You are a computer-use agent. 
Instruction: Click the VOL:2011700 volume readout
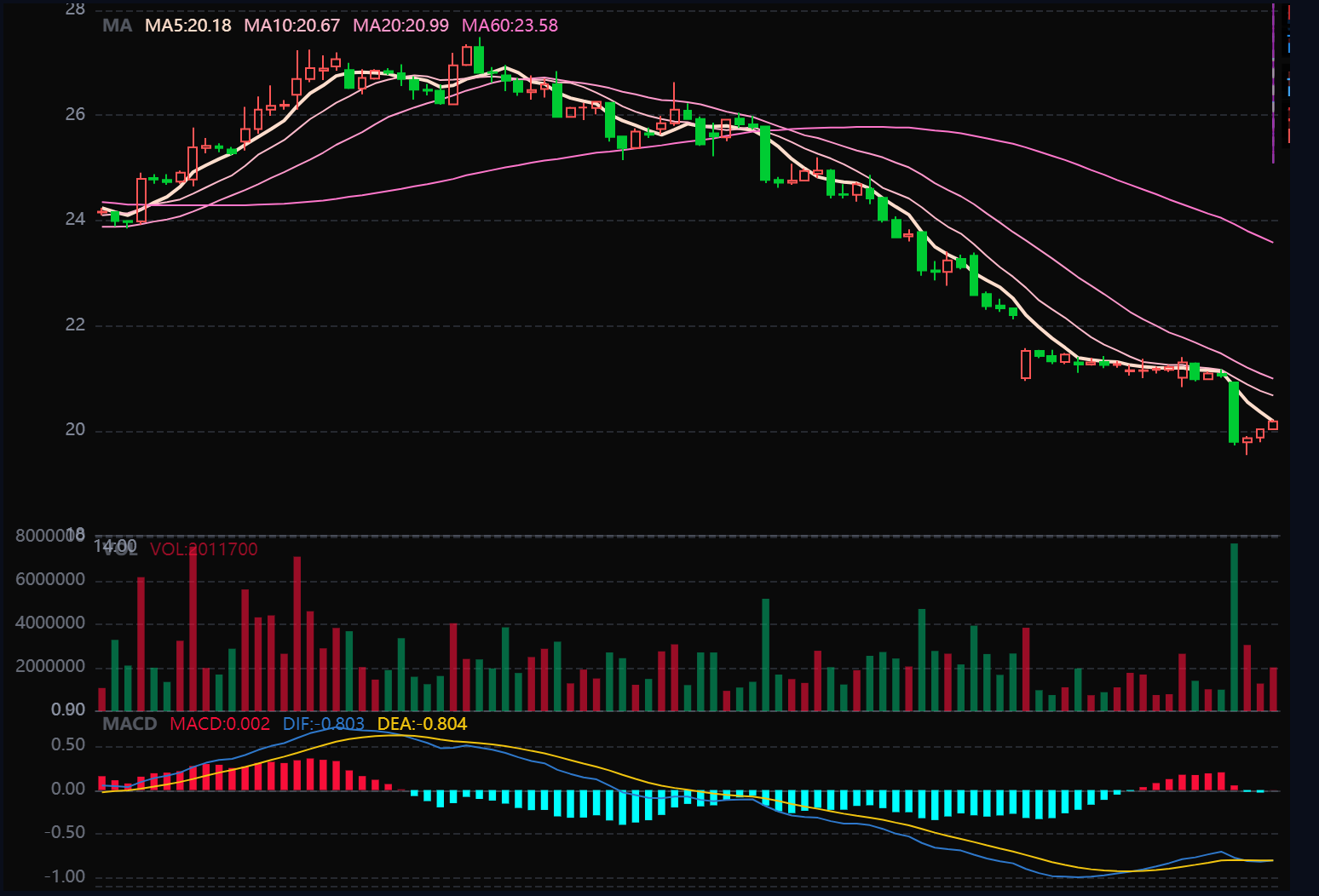(x=204, y=549)
